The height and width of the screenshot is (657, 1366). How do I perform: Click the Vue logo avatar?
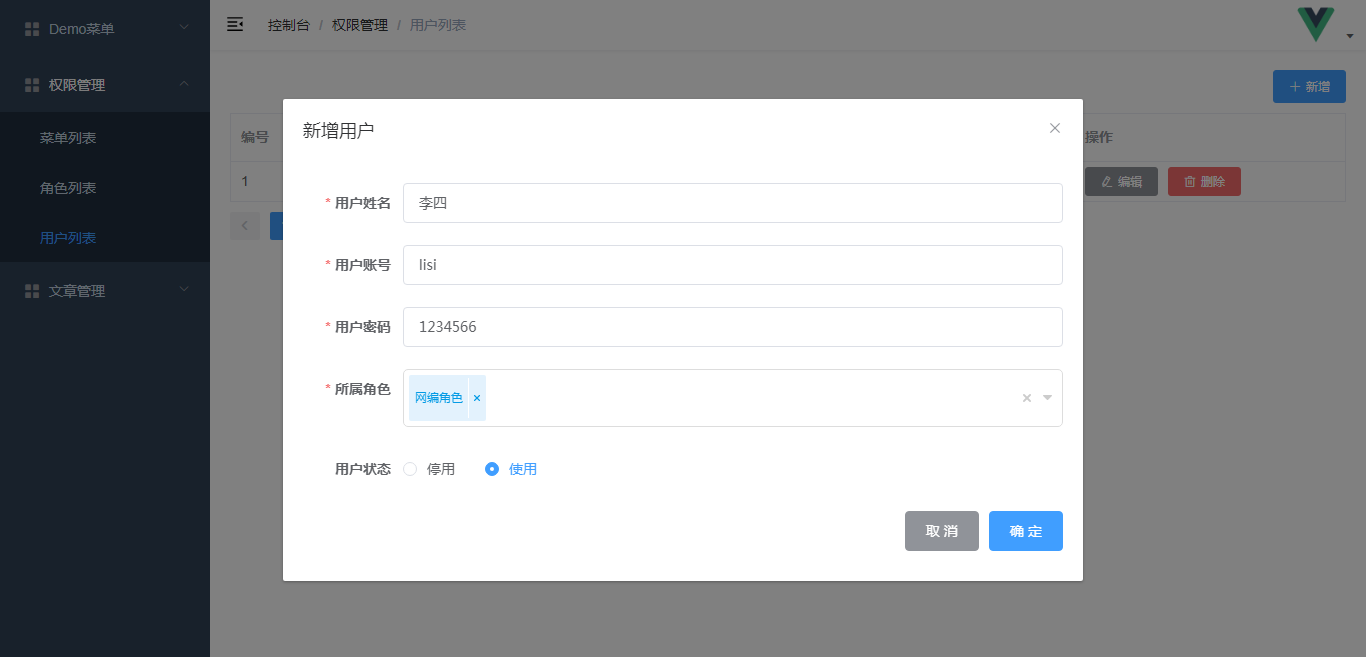click(1315, 24)
